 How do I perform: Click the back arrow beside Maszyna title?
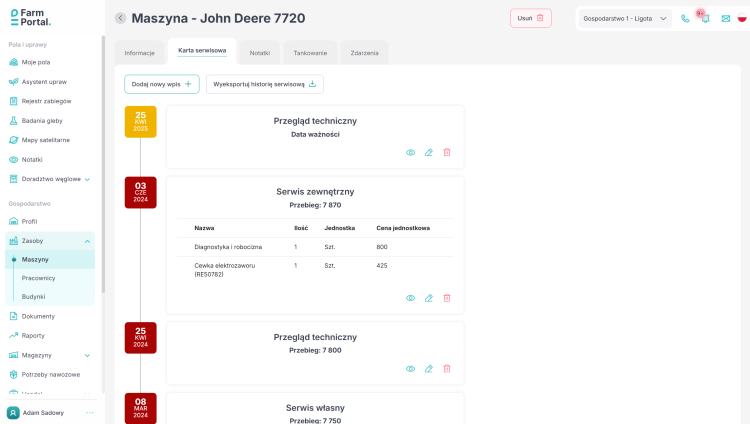[x=121, y=18]
